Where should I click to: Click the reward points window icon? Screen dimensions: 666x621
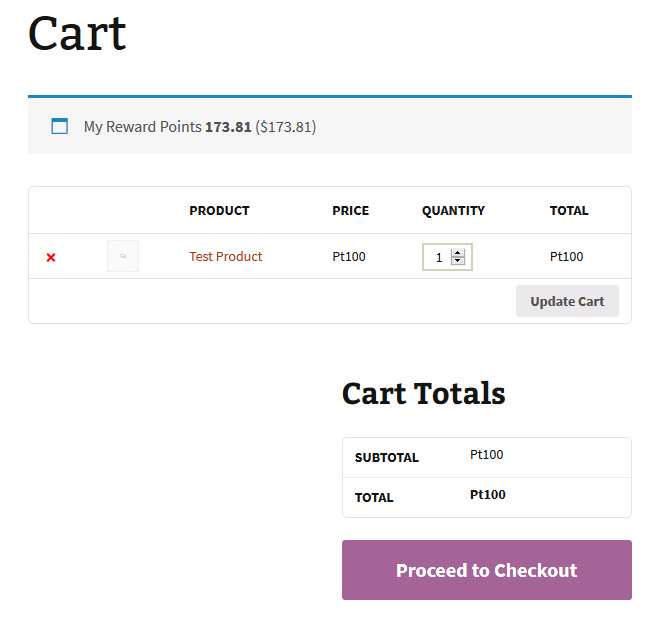click(60, 126)
